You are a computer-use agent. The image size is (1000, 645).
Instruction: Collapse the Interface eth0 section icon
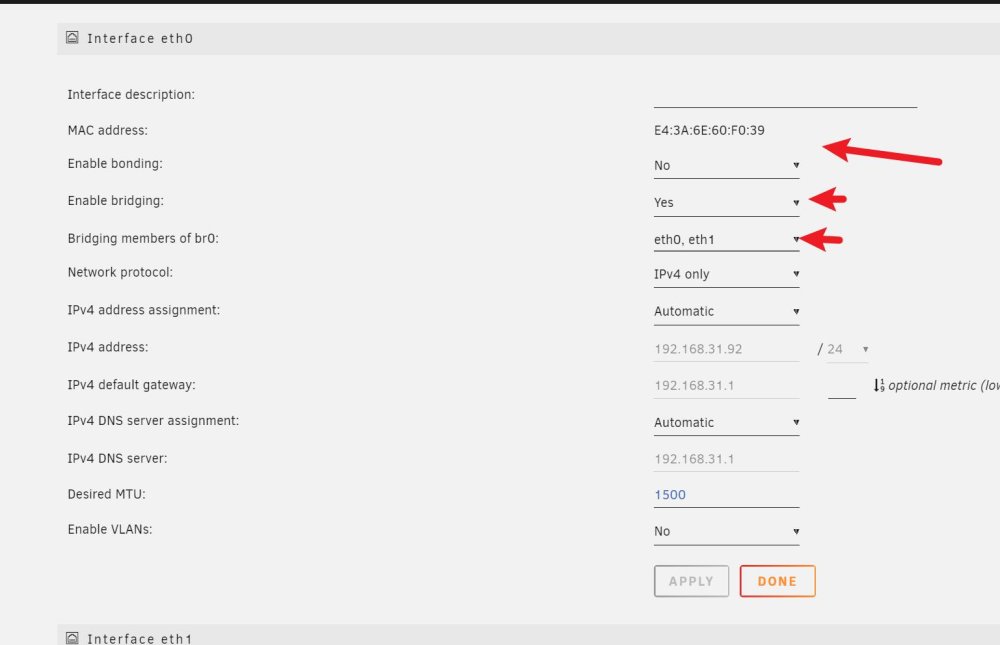click(72, 38)
